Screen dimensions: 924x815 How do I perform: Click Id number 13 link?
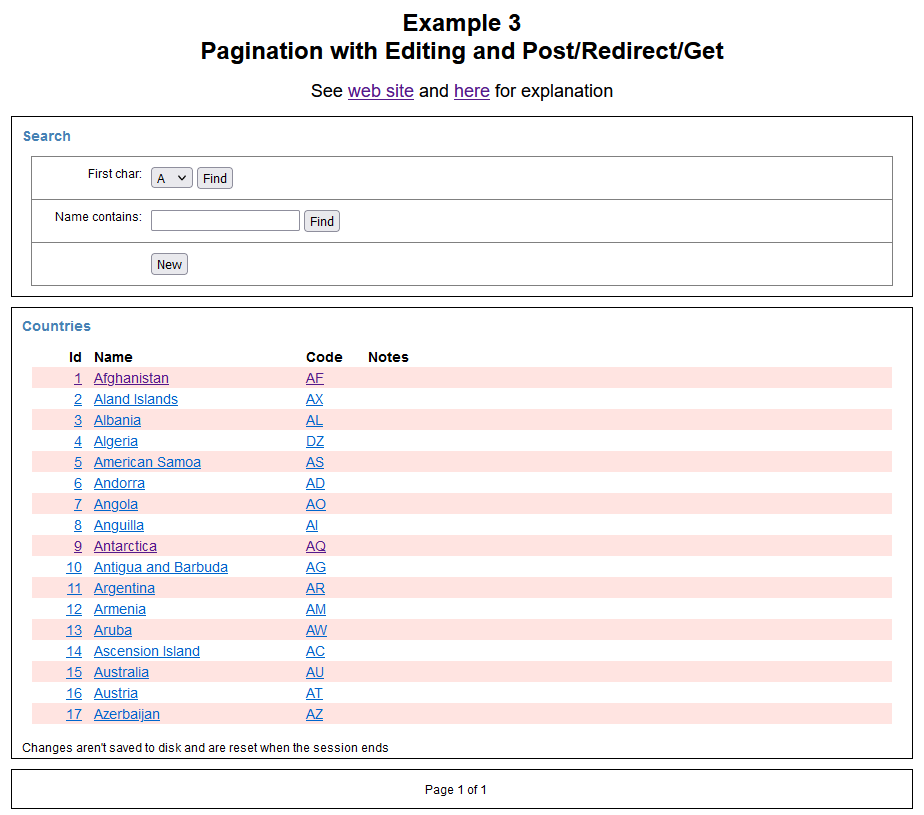pyautogui.click(x=74, y=630)
